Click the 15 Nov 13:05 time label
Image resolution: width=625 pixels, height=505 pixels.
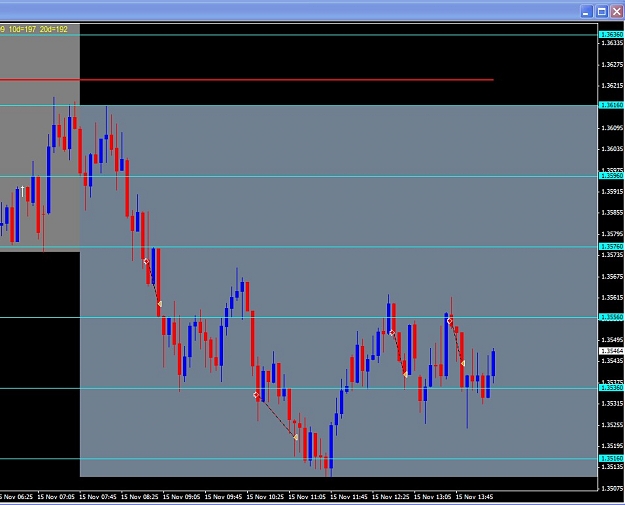432,497
